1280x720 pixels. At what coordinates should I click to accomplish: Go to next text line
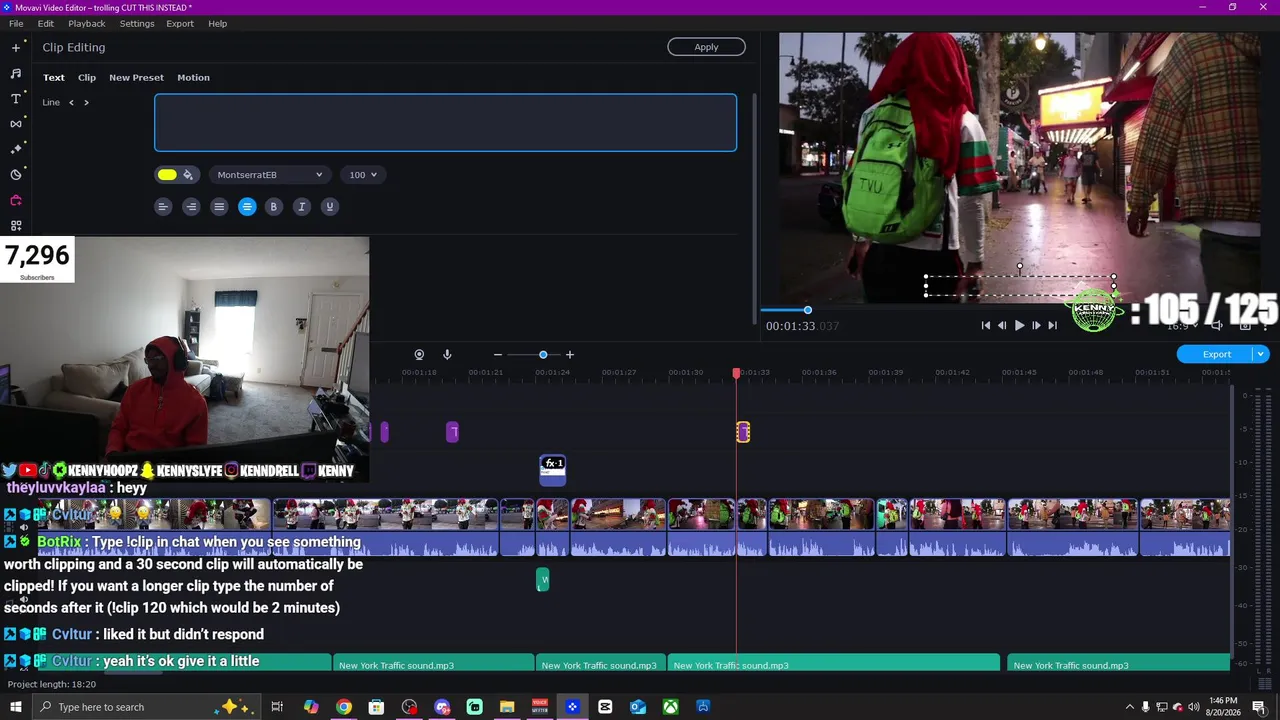(x=86, y=102)
